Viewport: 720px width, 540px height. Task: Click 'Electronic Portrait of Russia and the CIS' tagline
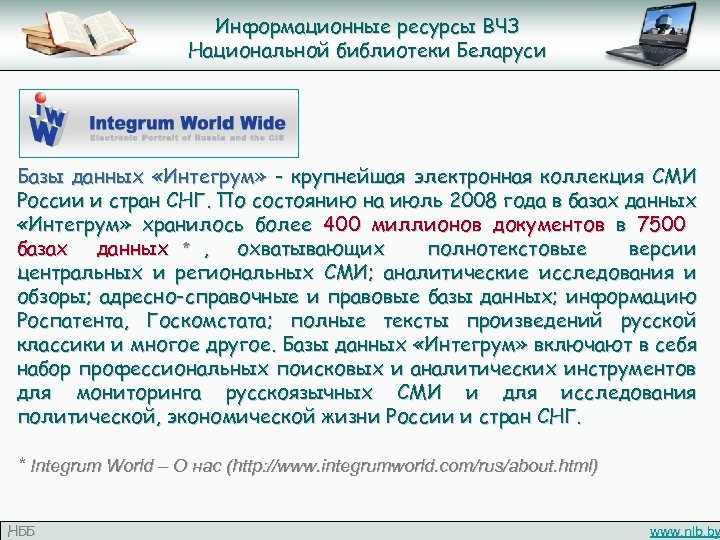(x=187, y=138)
